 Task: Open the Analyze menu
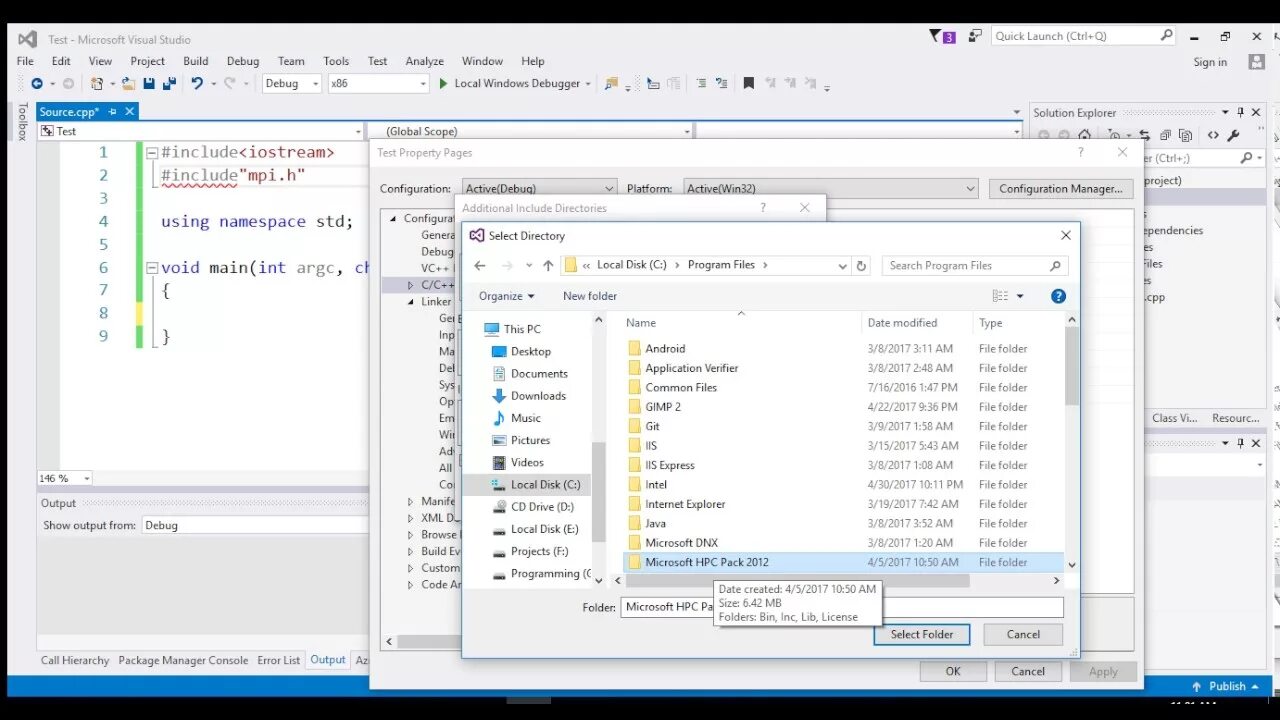(424, 61)
